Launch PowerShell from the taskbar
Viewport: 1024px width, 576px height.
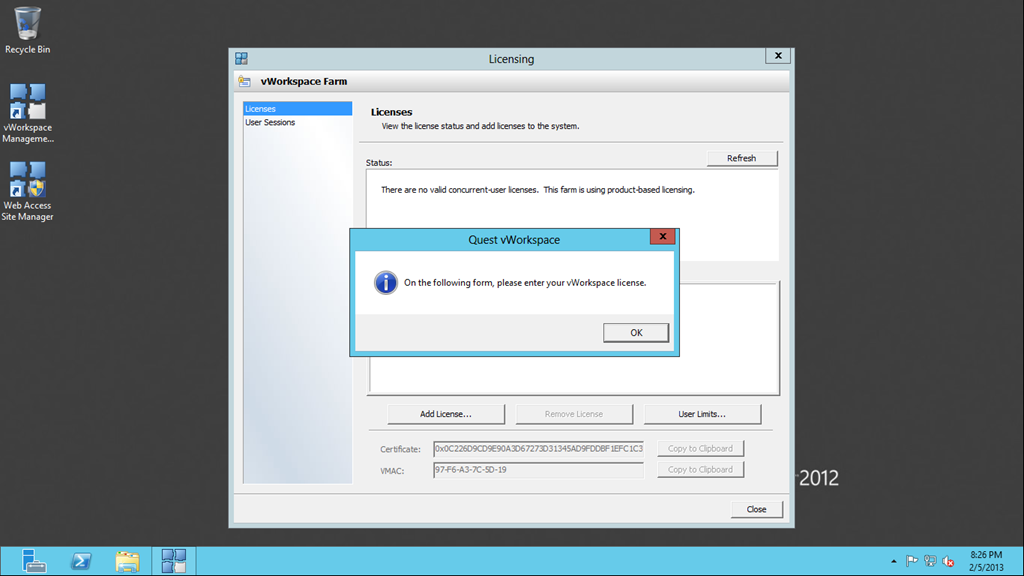click(x=80, y=561)
